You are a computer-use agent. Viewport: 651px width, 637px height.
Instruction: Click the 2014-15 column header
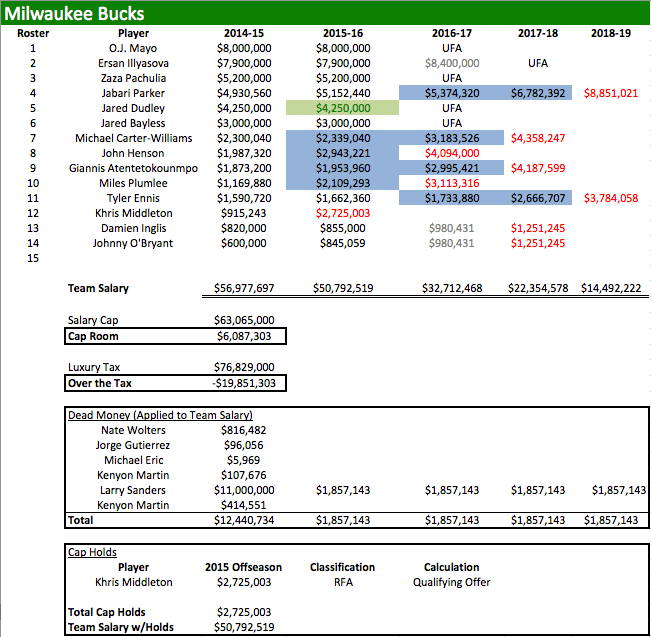pyautogui.click(x=244, y=33)
